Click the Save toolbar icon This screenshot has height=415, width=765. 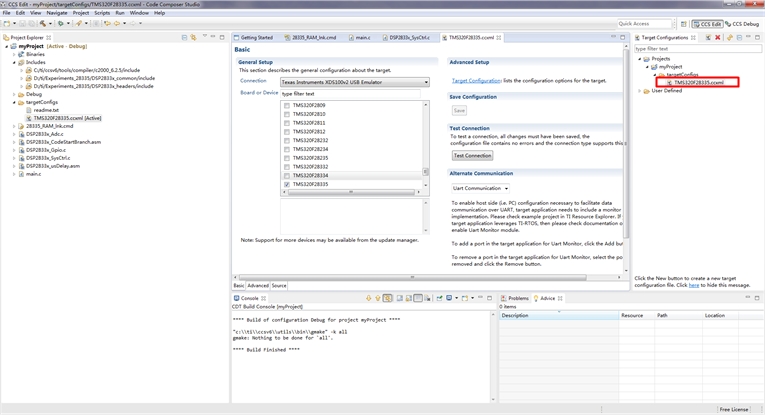(22, 23)
